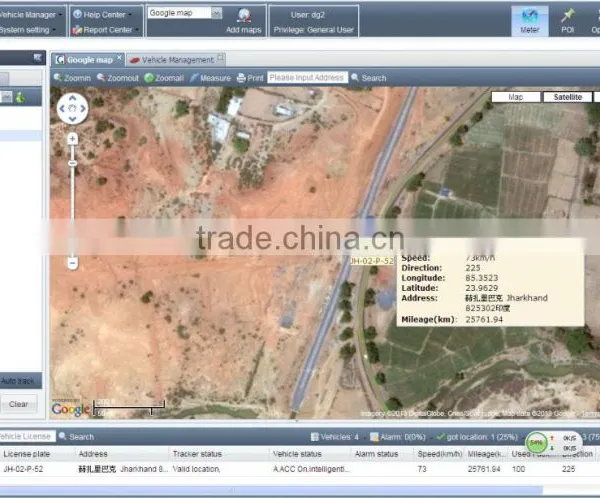Select the Meter tool icon
Screen dimensions: 600x498
click(530, 21)
